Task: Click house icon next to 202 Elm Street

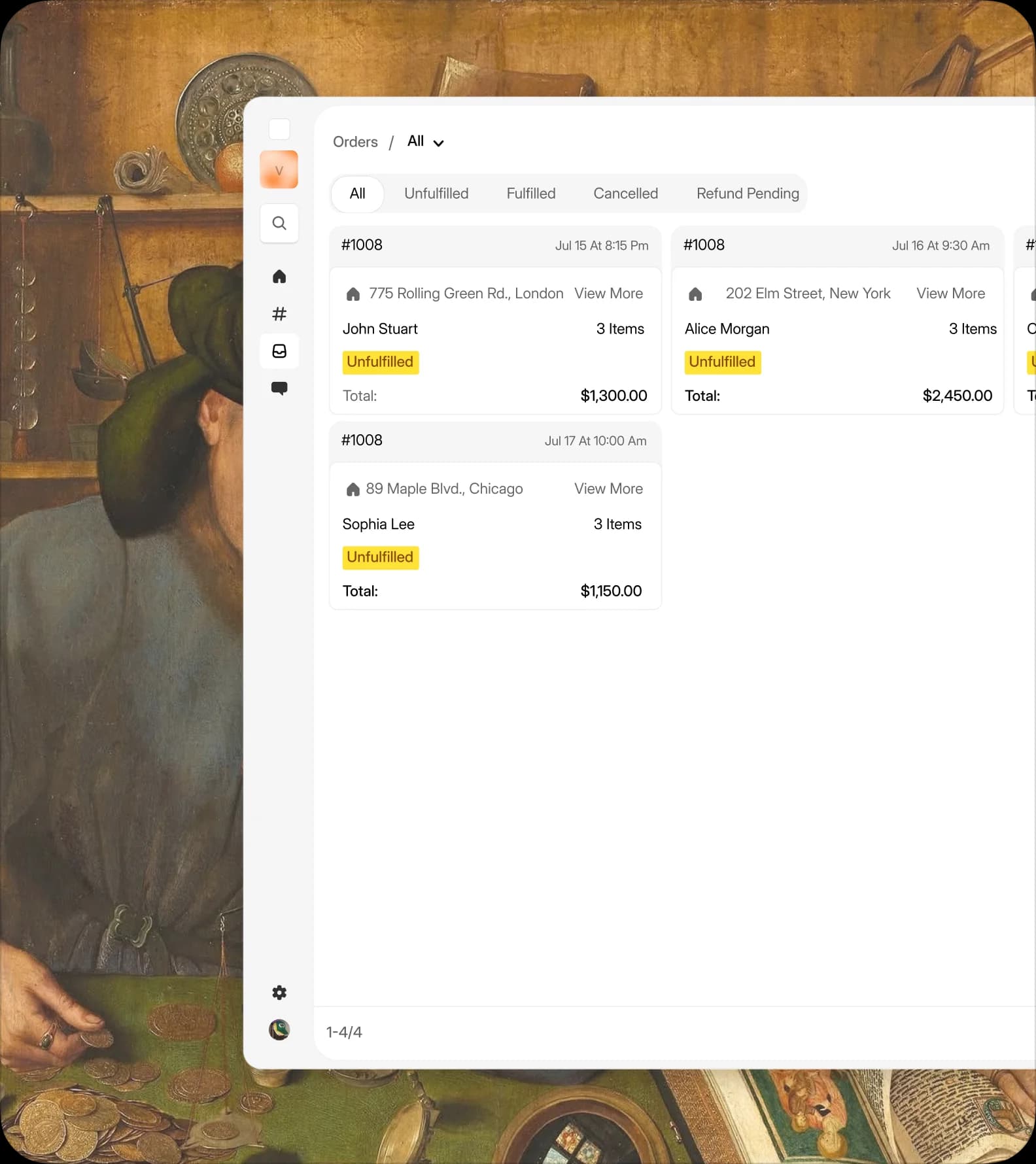Action: pos(695,294)
